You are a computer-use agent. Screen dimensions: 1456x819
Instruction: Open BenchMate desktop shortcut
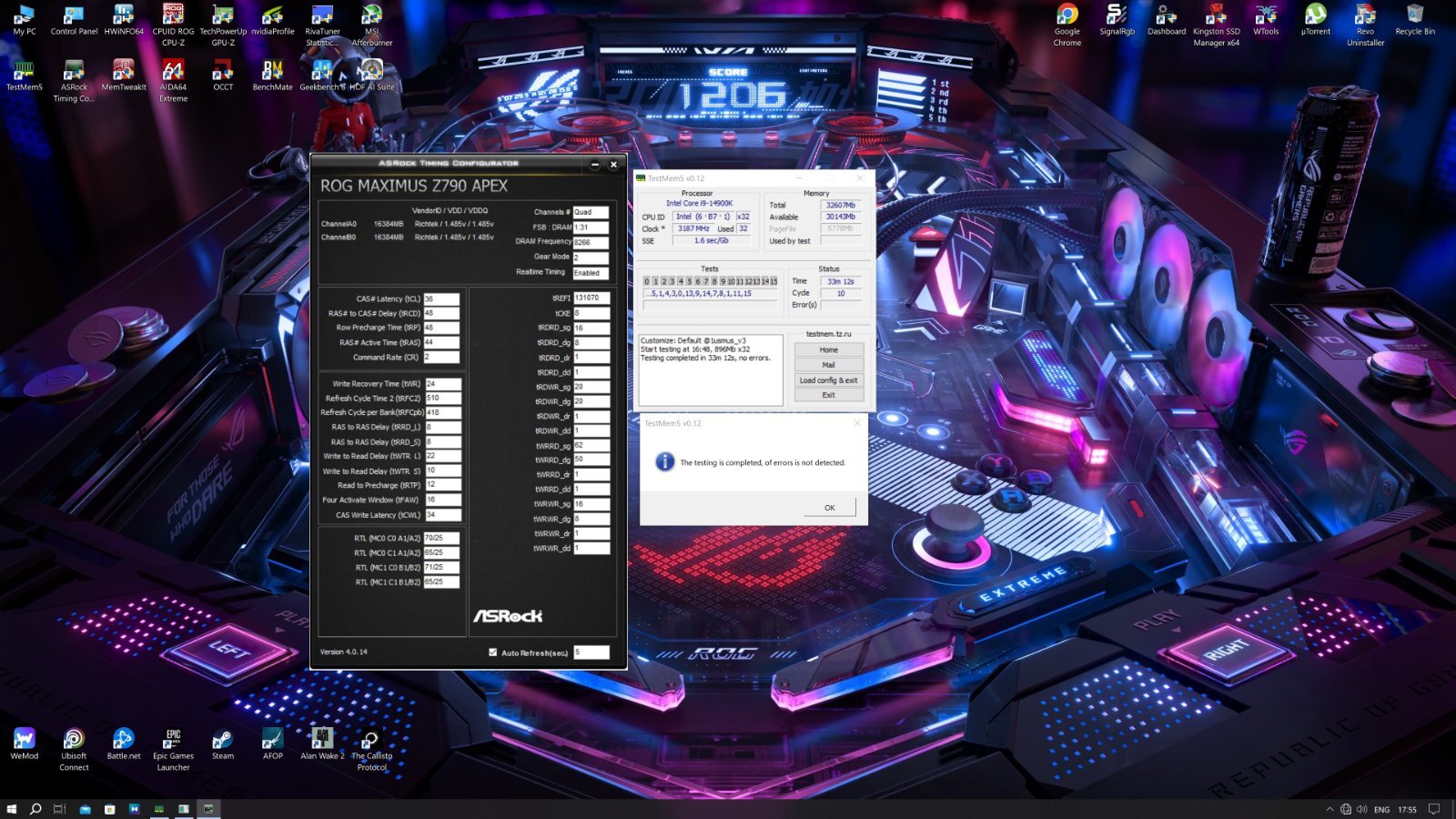[272, 76]
